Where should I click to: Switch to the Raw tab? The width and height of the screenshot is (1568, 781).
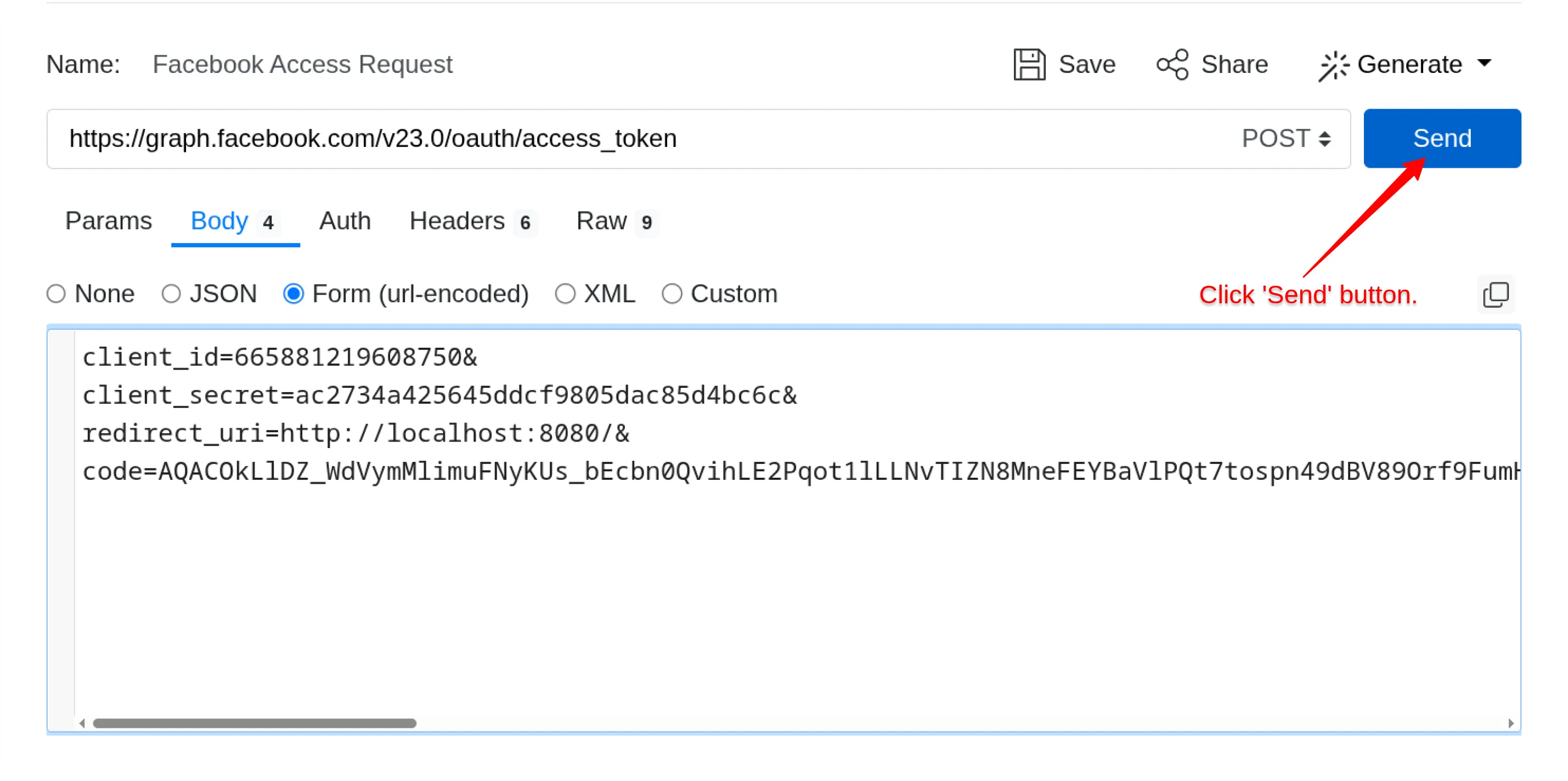[x=601, y=221]
